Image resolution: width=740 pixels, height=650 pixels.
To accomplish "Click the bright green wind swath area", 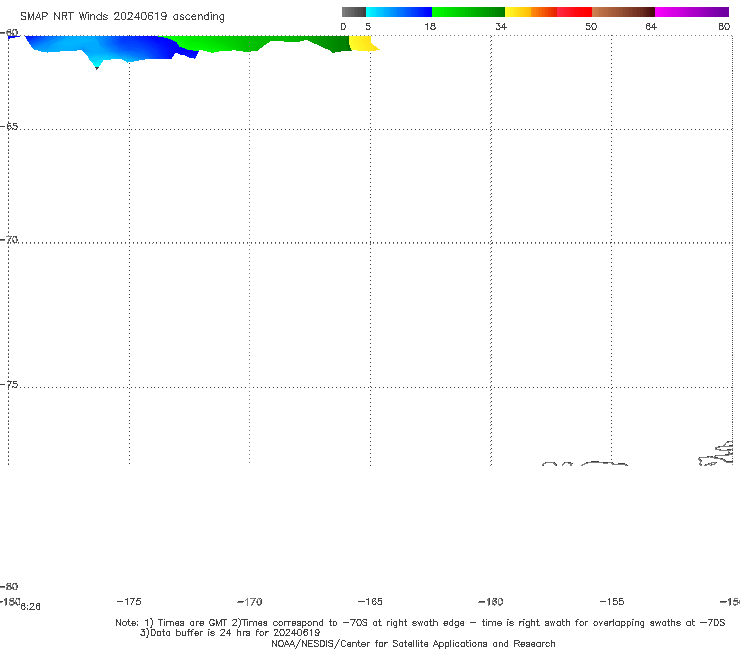I will coord(208,42).
